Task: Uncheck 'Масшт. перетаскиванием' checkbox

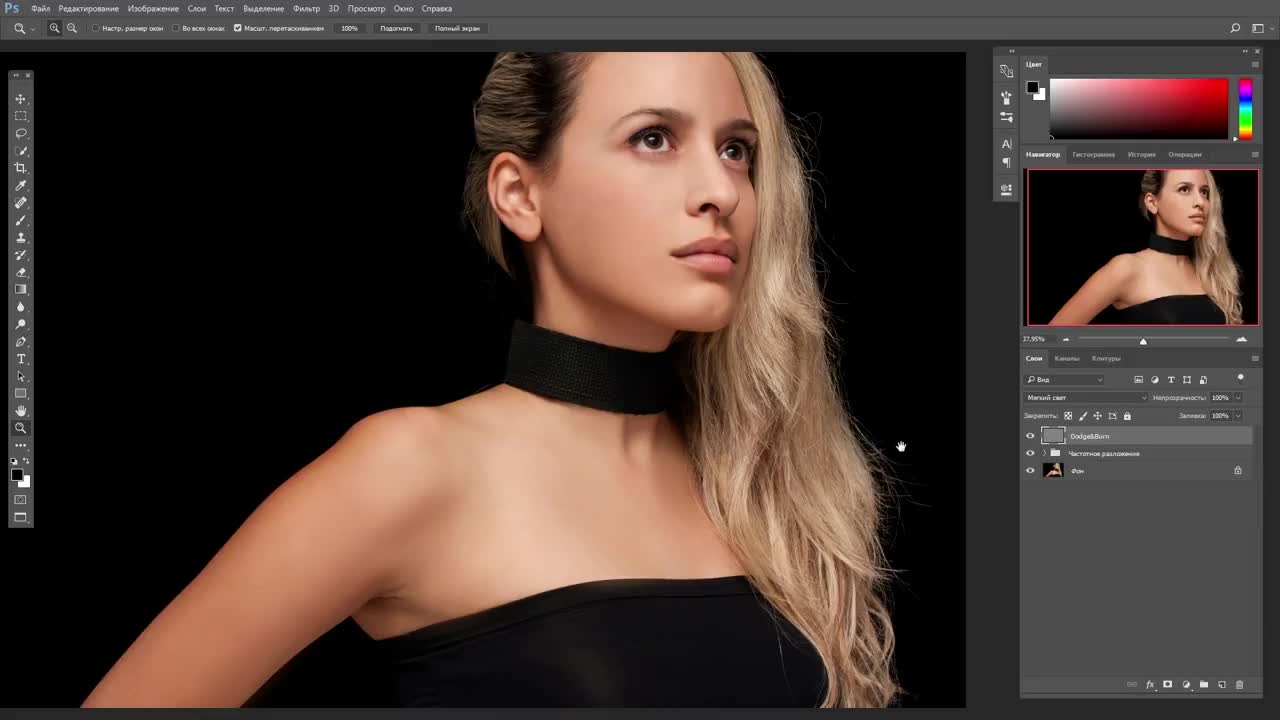Action: click(238, 28)
